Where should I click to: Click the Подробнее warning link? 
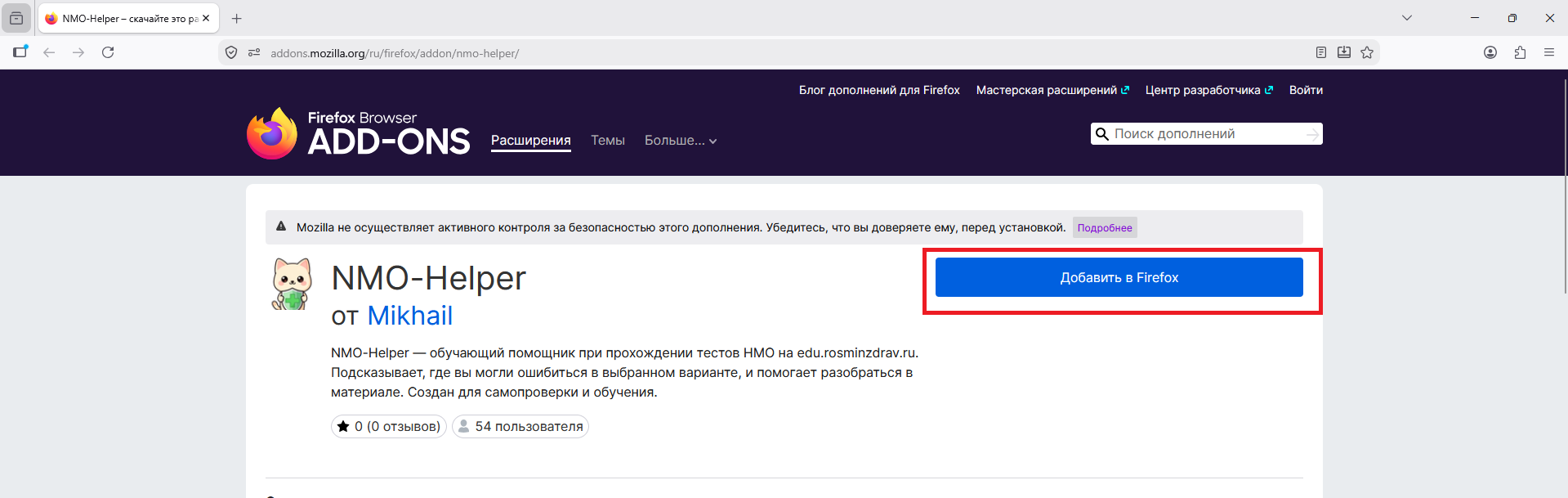1105,228
